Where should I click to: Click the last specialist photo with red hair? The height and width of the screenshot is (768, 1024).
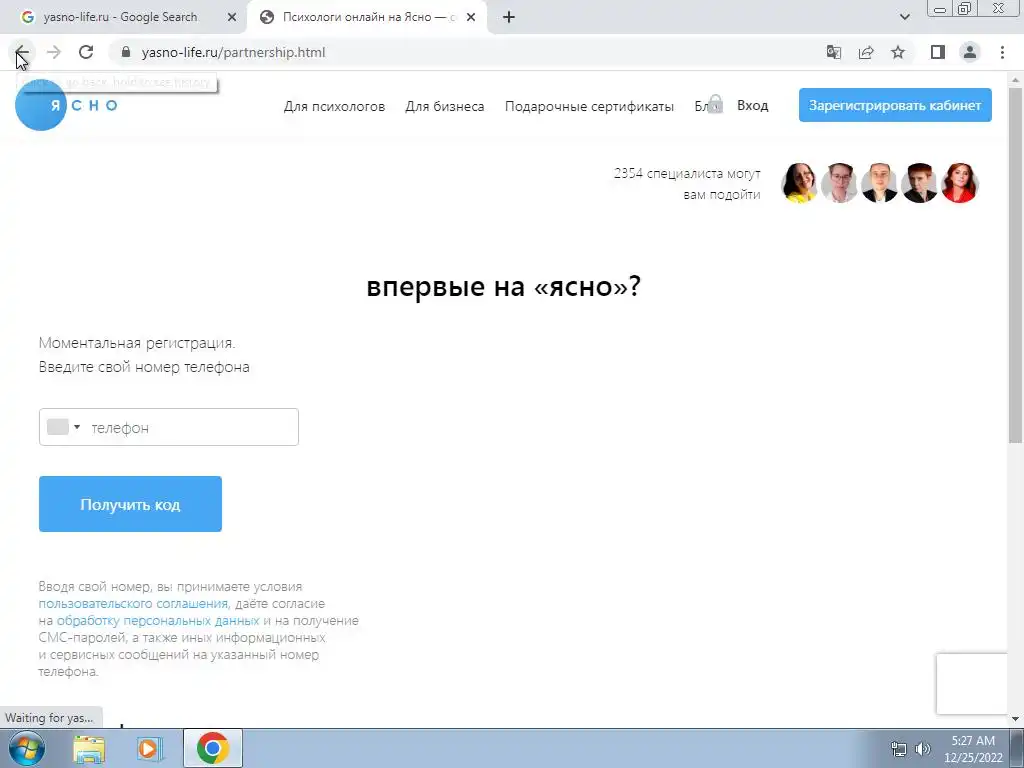pyautogui.click(x=959, y=182)
